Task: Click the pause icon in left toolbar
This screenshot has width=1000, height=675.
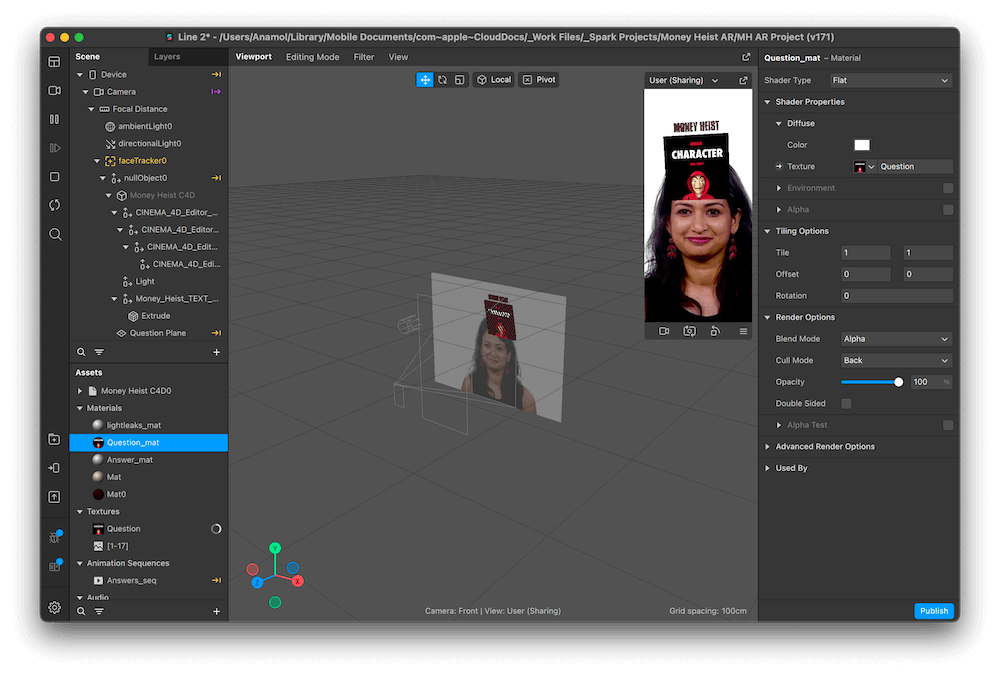Action: coord(55,119)
